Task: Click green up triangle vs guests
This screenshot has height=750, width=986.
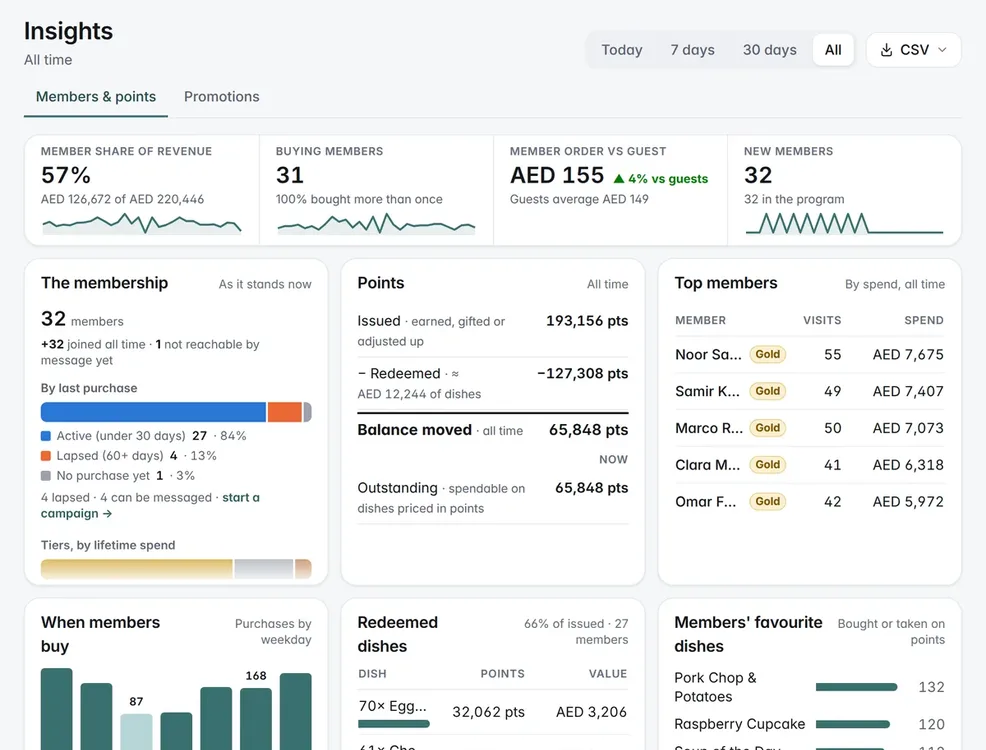Action: 619,179
